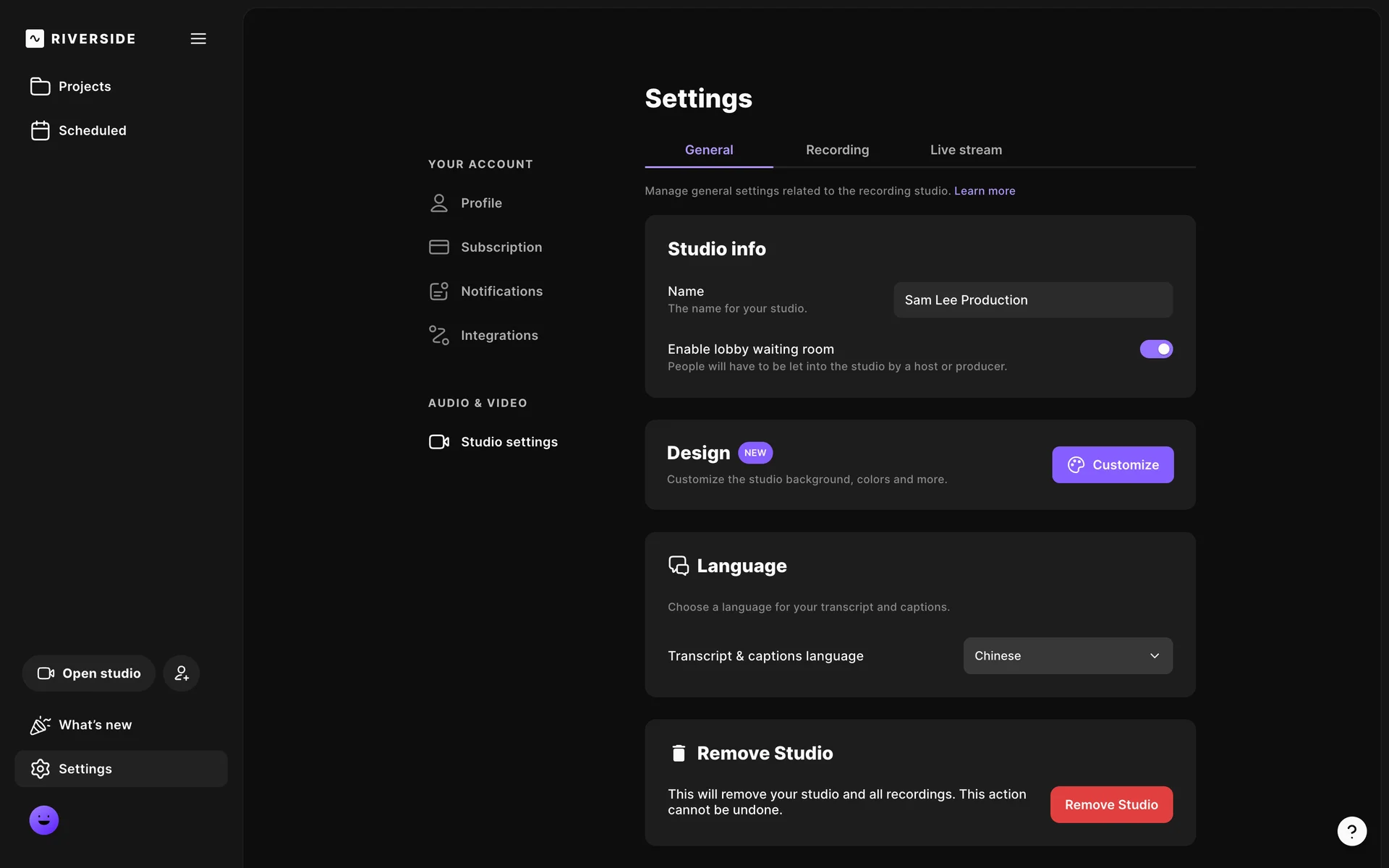Click the Open studio button
The image size is (1389, 868).
(89, 673)
